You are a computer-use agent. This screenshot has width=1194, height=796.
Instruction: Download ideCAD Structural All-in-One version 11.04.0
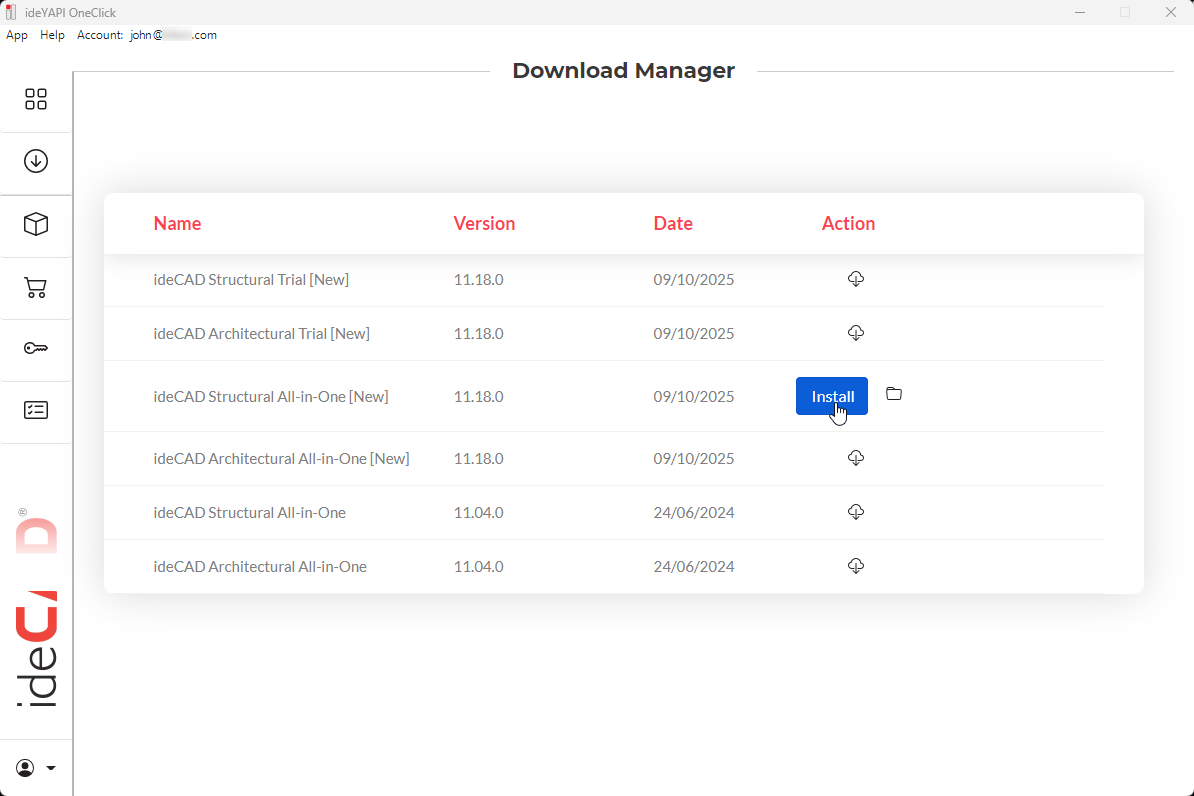[855, 512]
